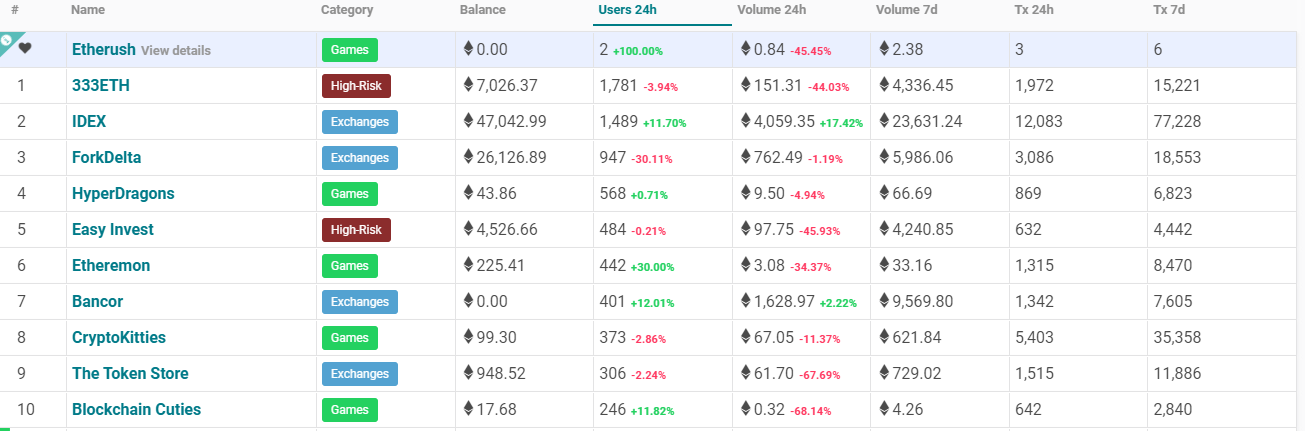Sort table by Name column header
The image size is (1305, 431).
(88, 10)
